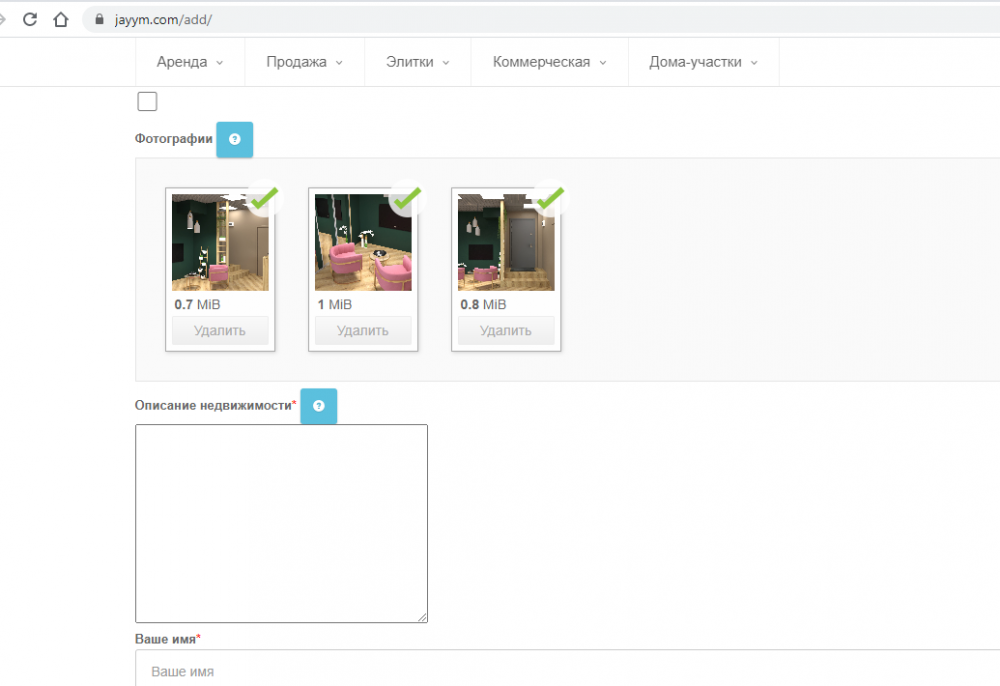Screen dimensions: 1000x686
Task: Click green checkmark on second photo
Action: pos(406,199)
